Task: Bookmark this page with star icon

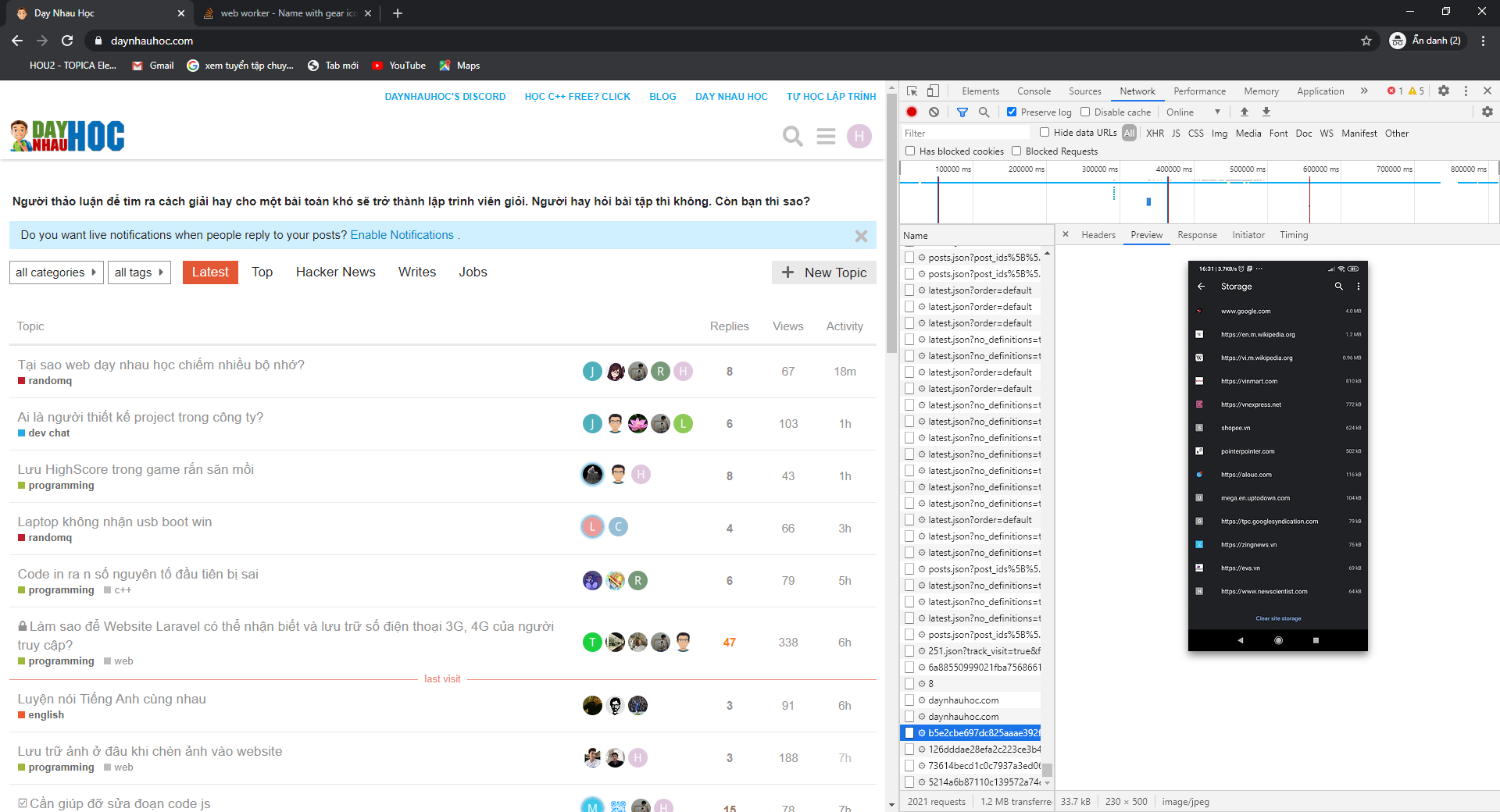Action: click(x=1366, y=41)
